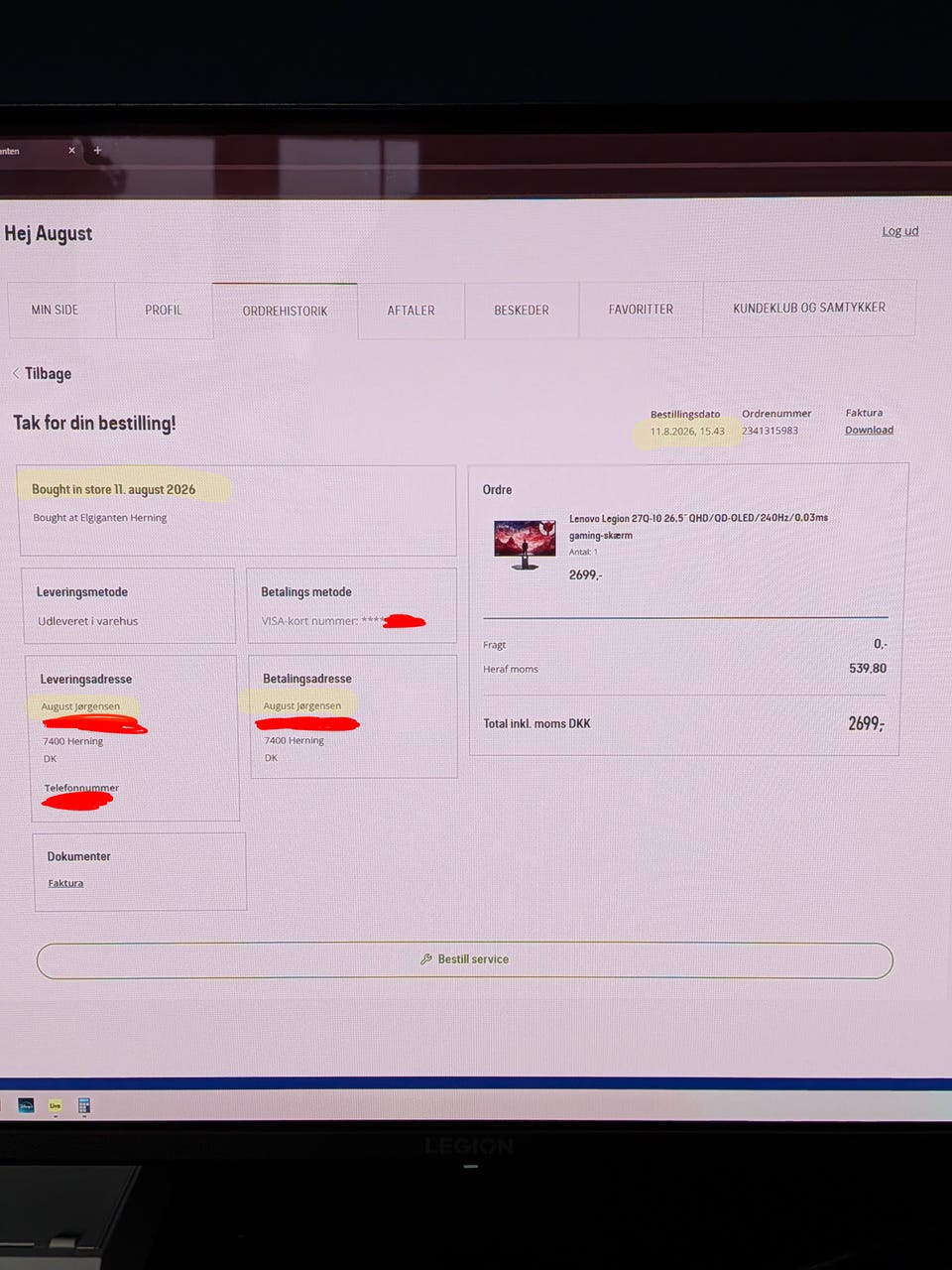Open KUNDEKLUB OG SAMTYKKER tab
Screen dimensions: 952x1270
[x=809, y=308]
